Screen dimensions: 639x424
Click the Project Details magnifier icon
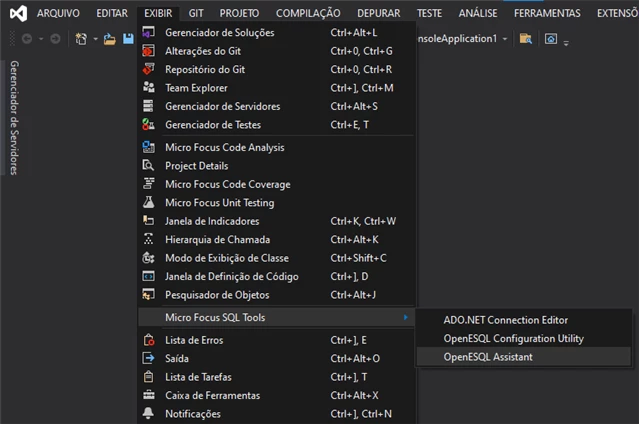click(x=148, y=165)
